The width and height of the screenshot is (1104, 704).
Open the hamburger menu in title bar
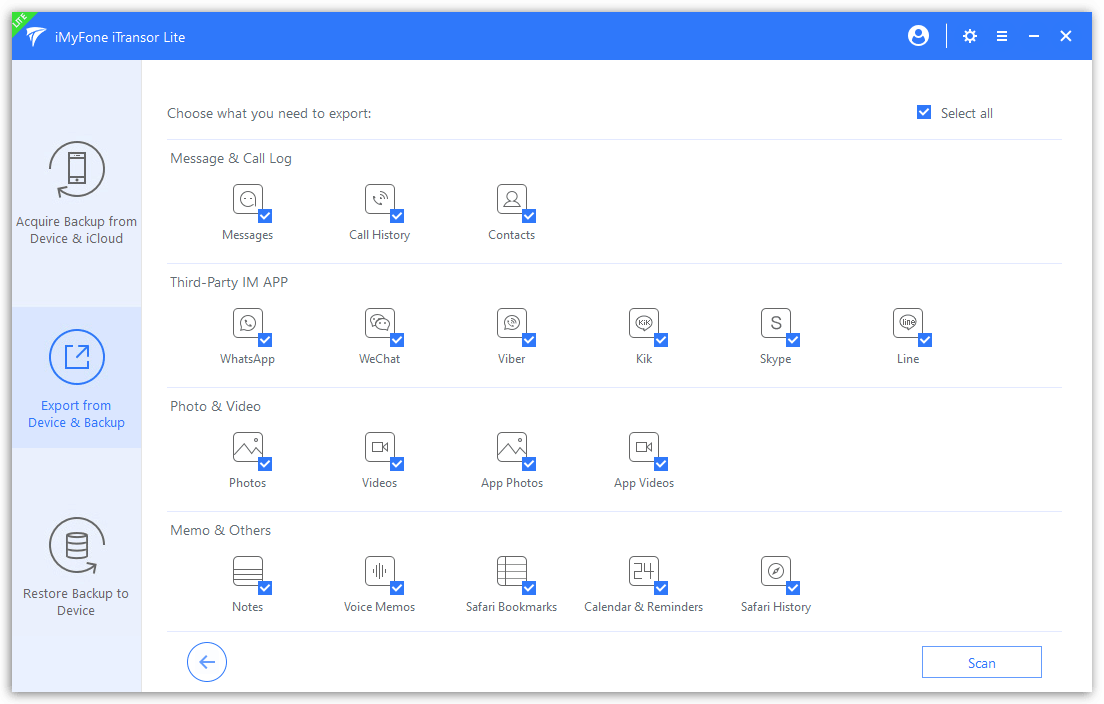coord(1002,36)
